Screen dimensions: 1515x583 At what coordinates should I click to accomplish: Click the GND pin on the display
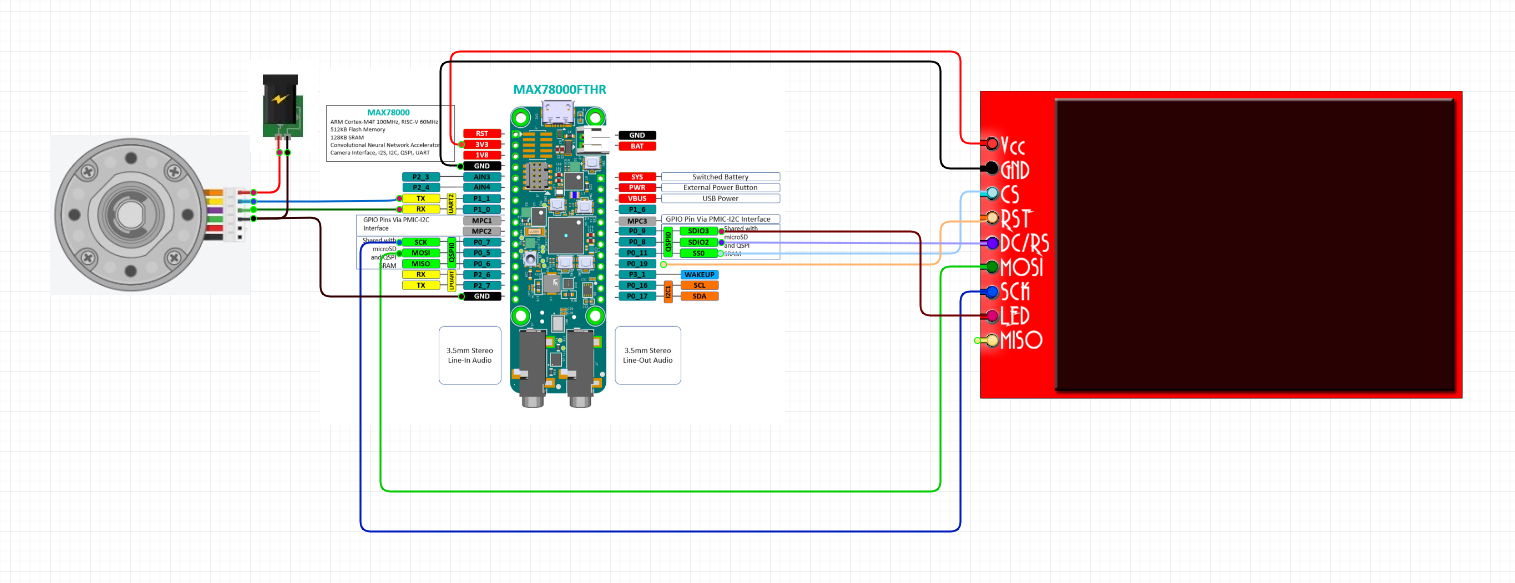(x=992, y=169)
